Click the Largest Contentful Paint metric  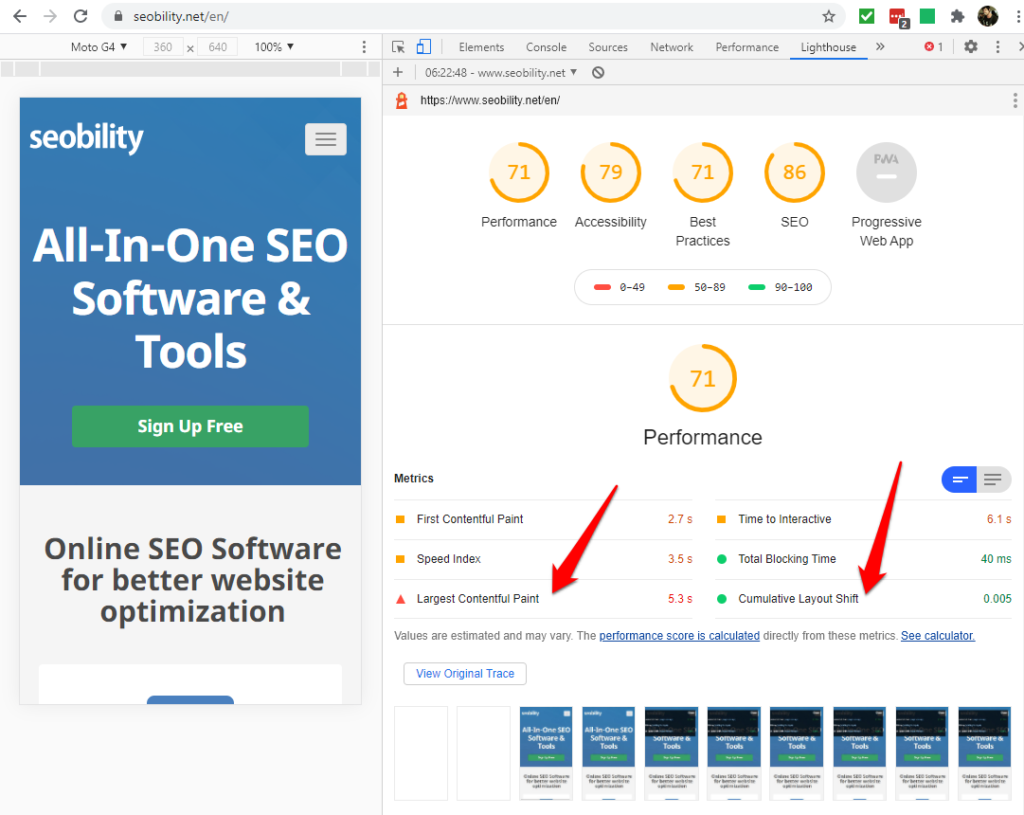point(543,599)
